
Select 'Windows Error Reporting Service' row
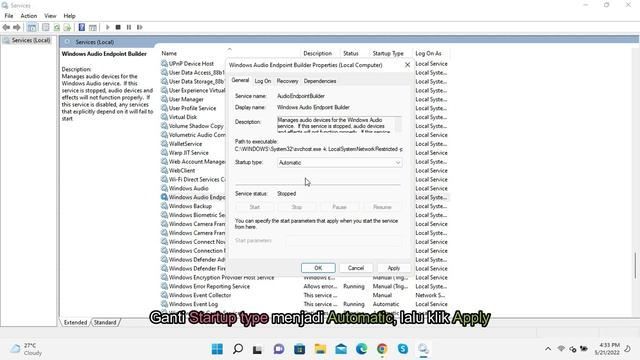[x=304, y=287]
